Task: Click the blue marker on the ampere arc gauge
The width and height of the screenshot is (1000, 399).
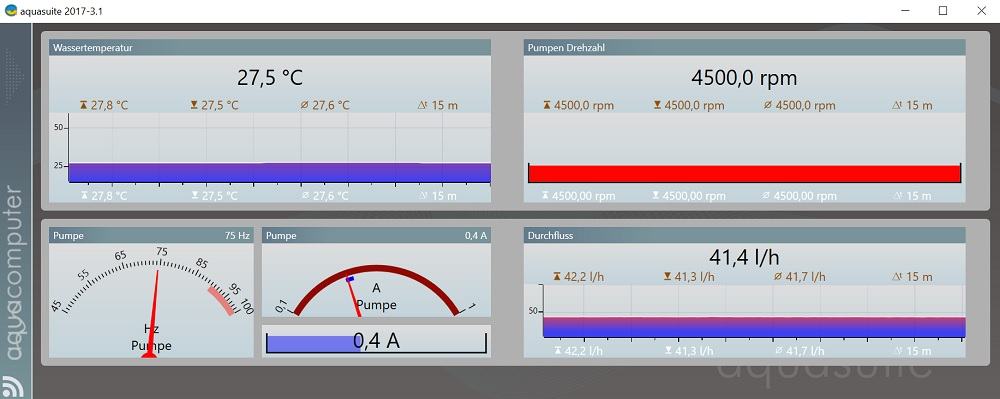Action: 349,279
